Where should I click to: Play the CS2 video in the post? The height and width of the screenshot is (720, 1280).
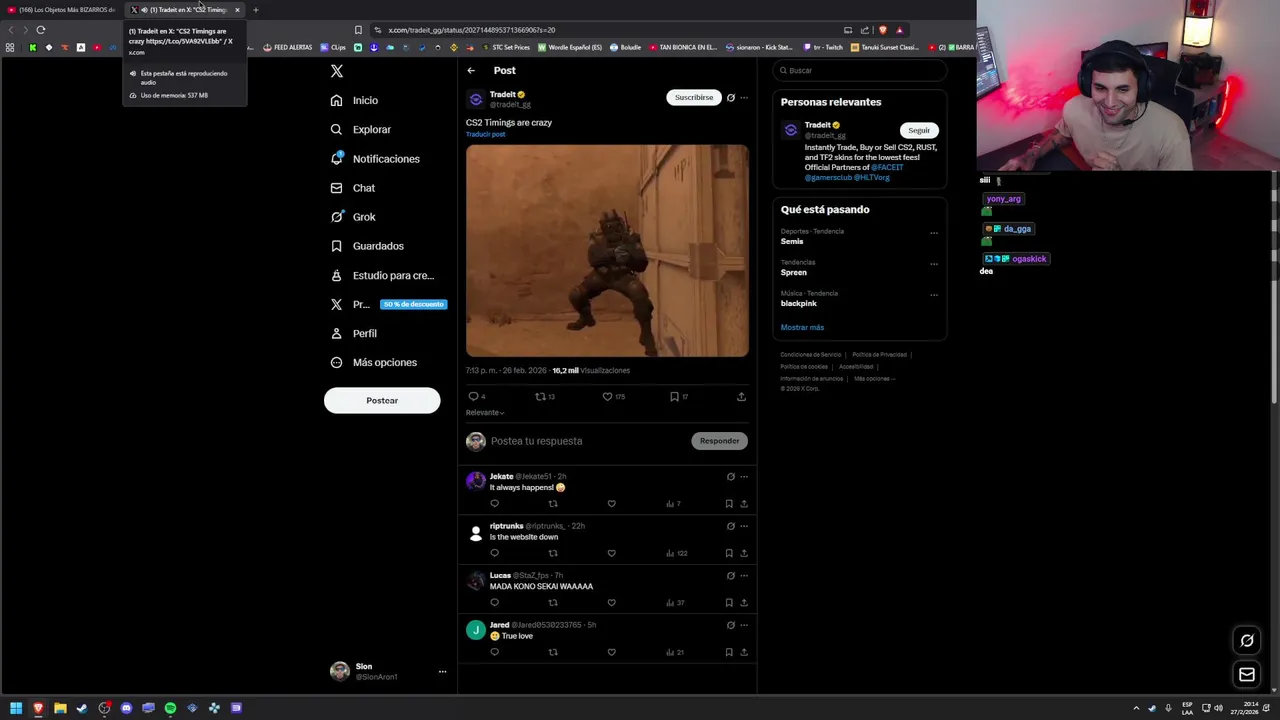coord(607,250)
